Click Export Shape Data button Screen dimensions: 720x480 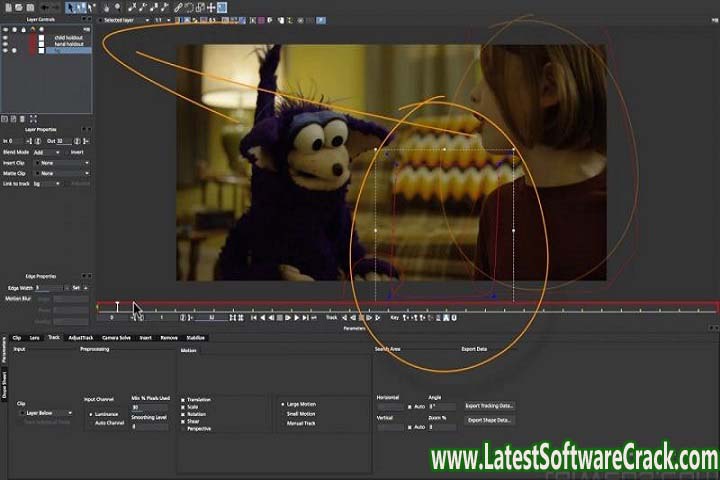pos(489,420)
